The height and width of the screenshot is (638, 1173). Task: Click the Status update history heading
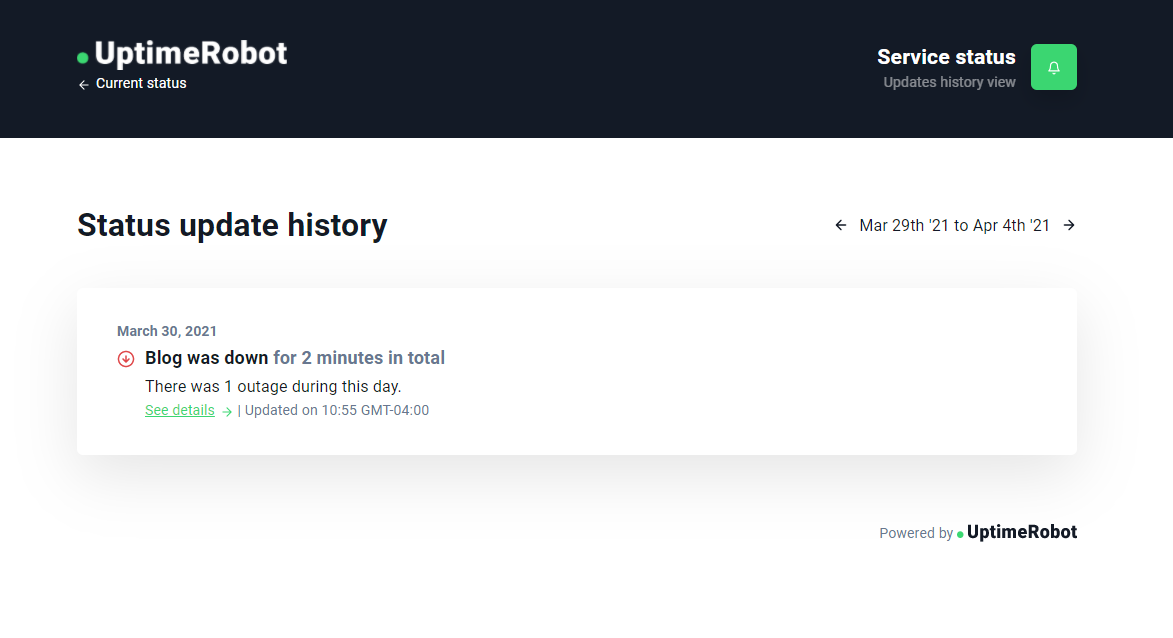(232, 225)
